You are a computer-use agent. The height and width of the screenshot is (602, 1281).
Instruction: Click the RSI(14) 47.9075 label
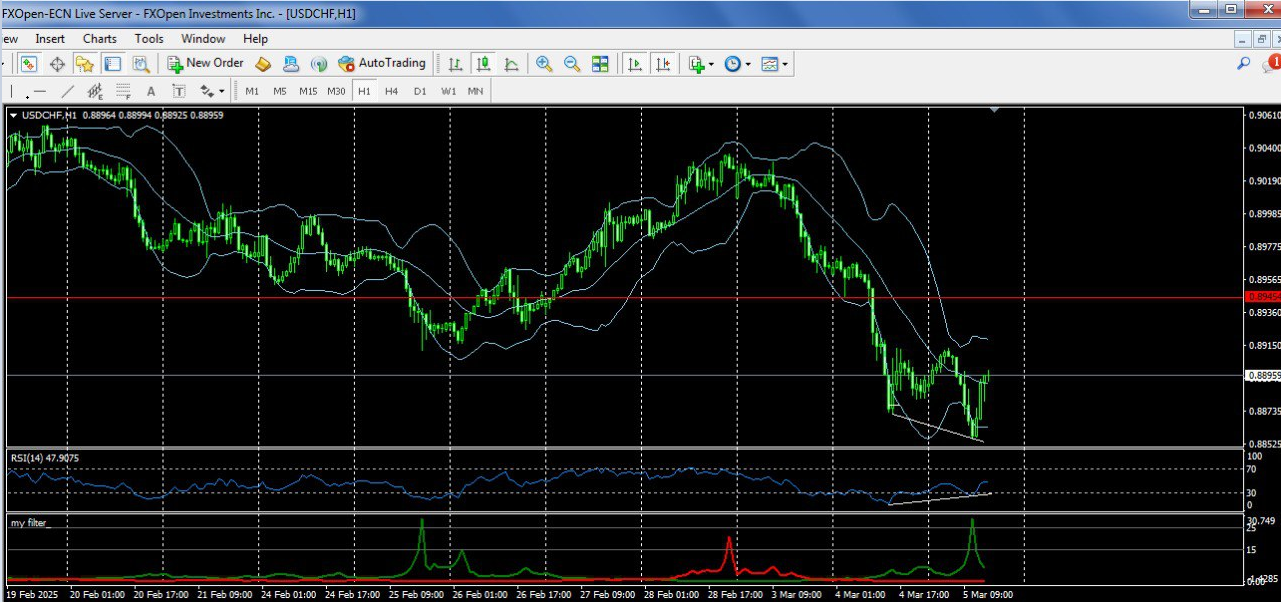[x=45, y=458]
